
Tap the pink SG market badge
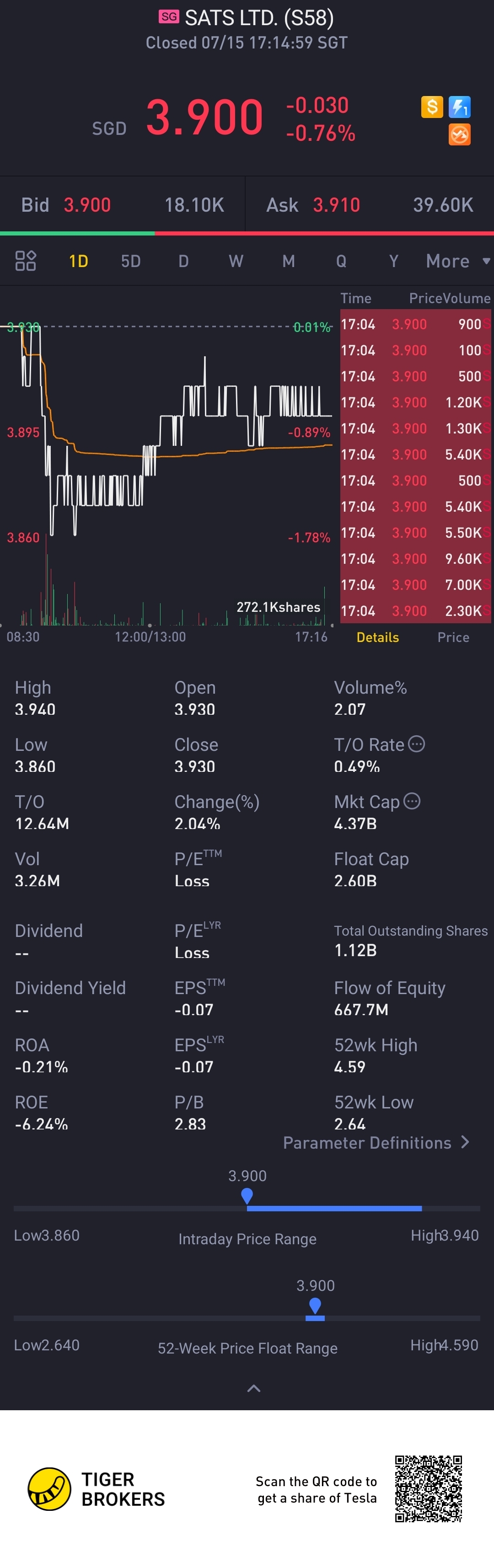click(x=169, y=16)
